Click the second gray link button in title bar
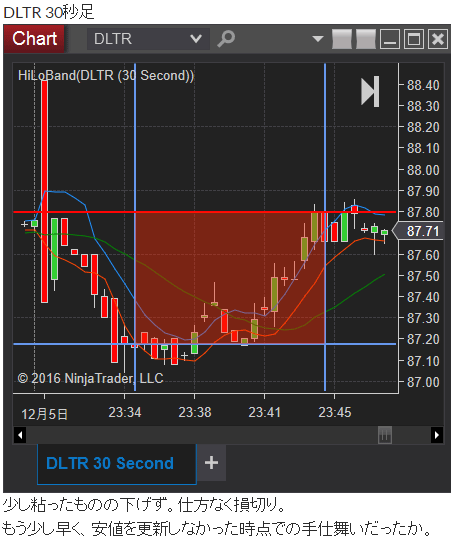Viewport: 451px width, 542px height. click(366, 39)
